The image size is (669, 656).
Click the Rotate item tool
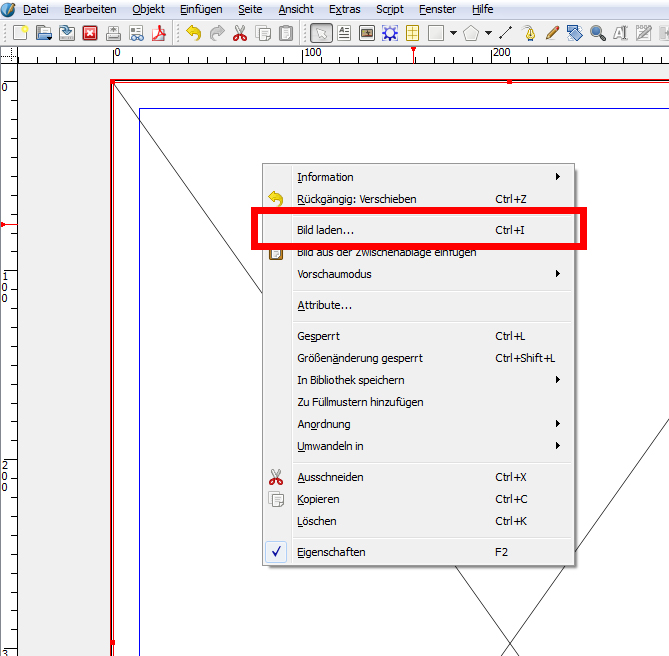pos(574,33)
